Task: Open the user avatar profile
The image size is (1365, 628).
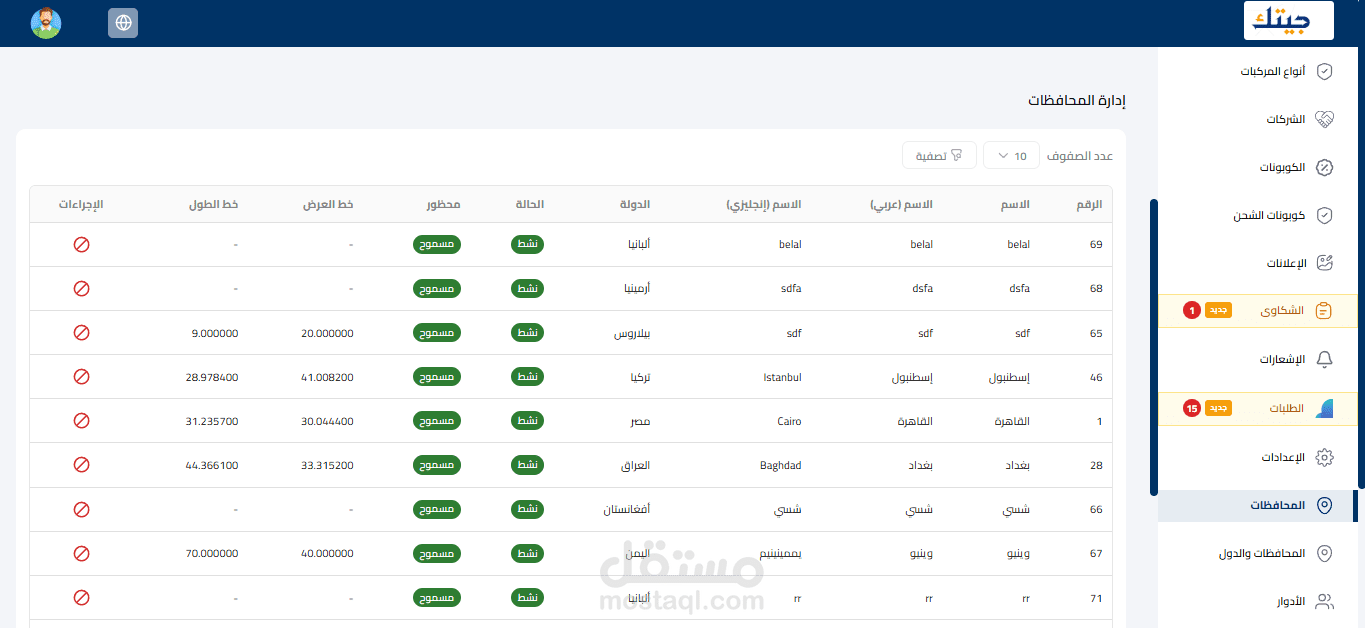Action: (x=46, y=23)
